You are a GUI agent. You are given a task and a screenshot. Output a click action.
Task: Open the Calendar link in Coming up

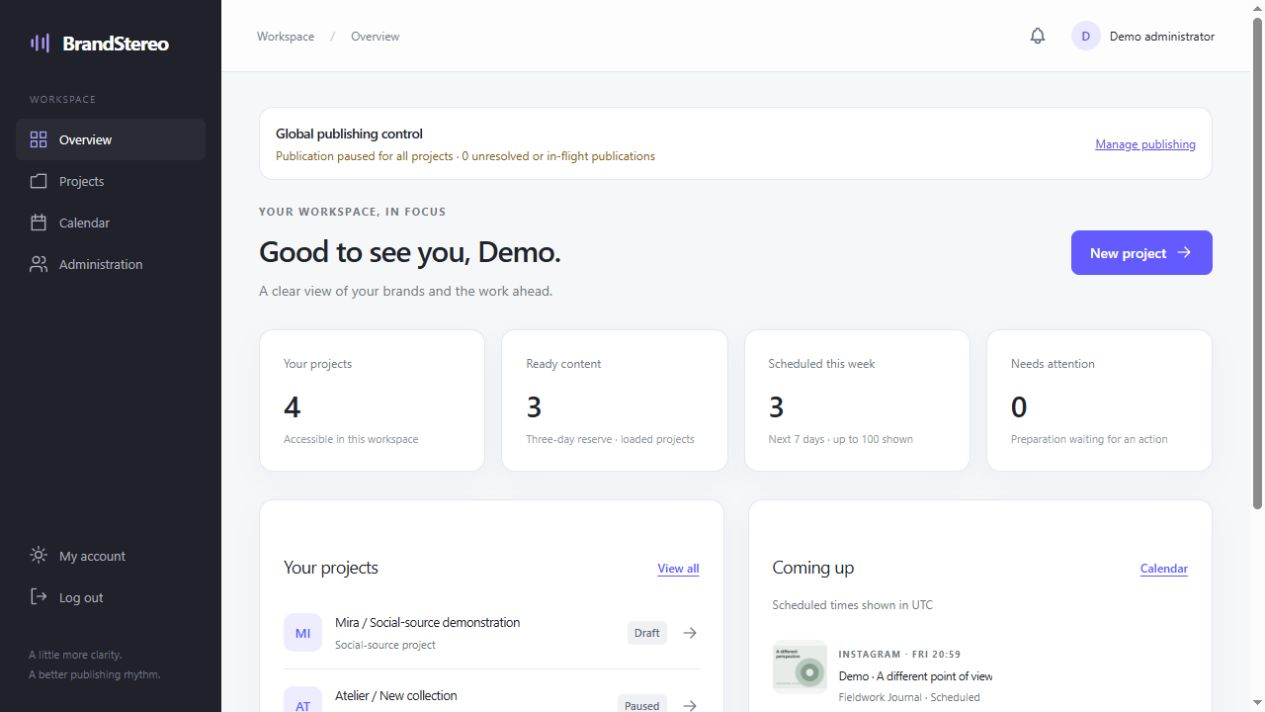click(1164, 568)
